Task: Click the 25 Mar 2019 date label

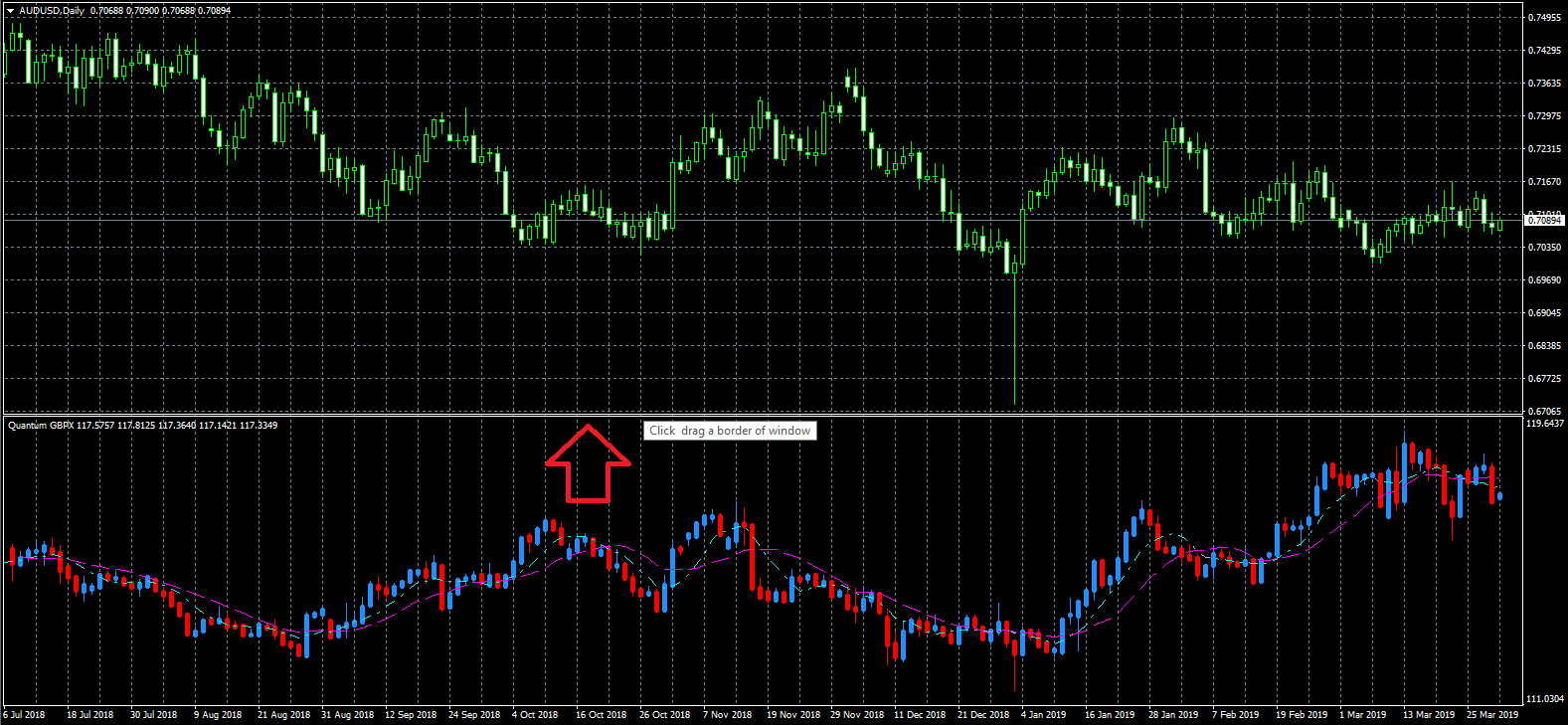Action: click(1492, 714)
